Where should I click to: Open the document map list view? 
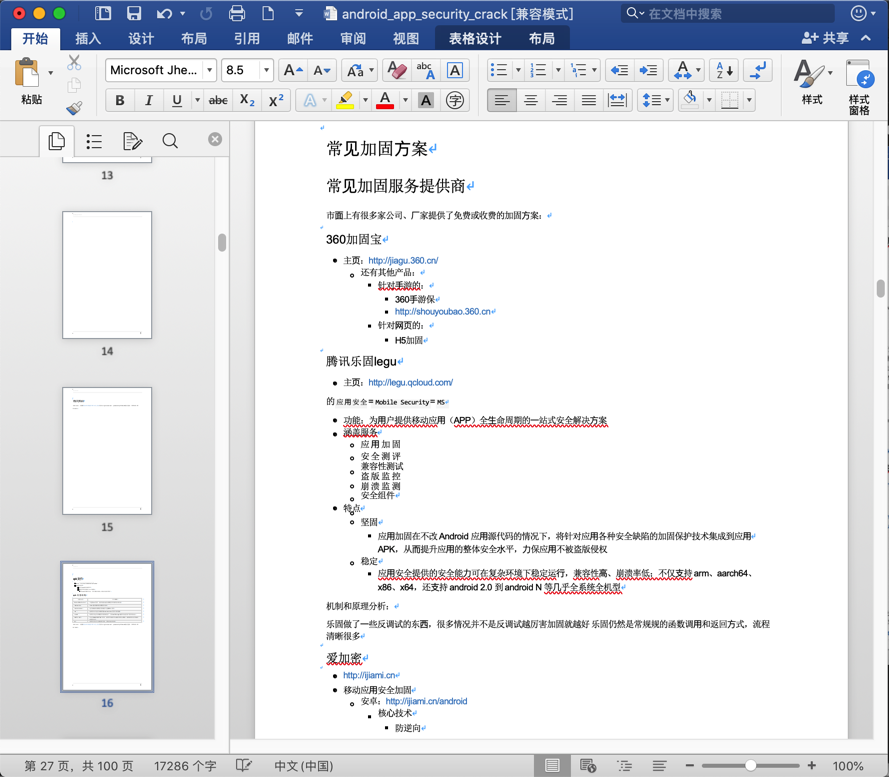tap(94, 141)
